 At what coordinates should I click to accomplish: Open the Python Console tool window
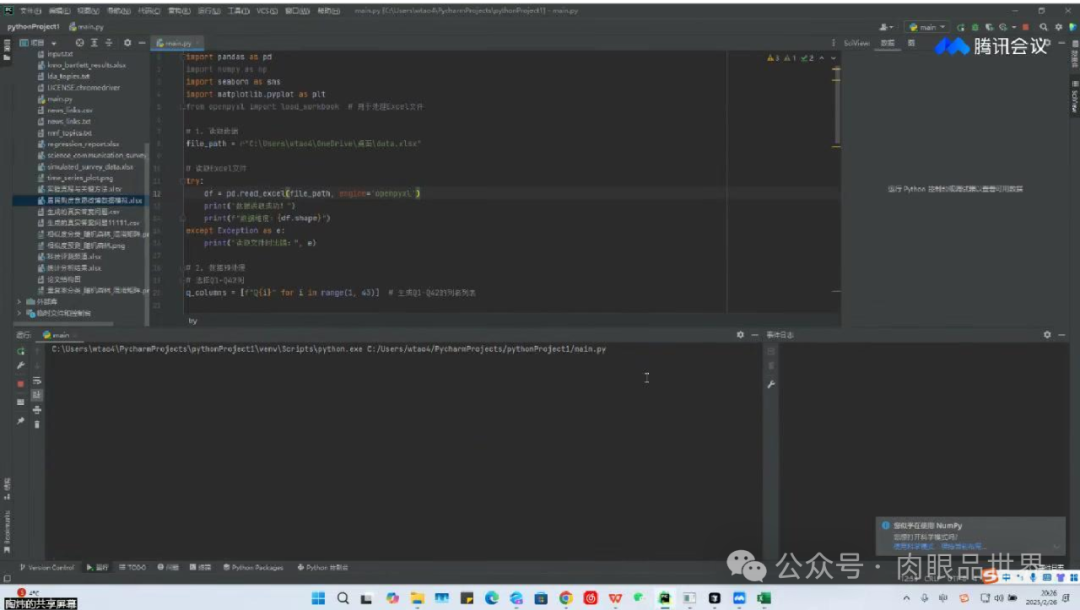pos(322,567)
